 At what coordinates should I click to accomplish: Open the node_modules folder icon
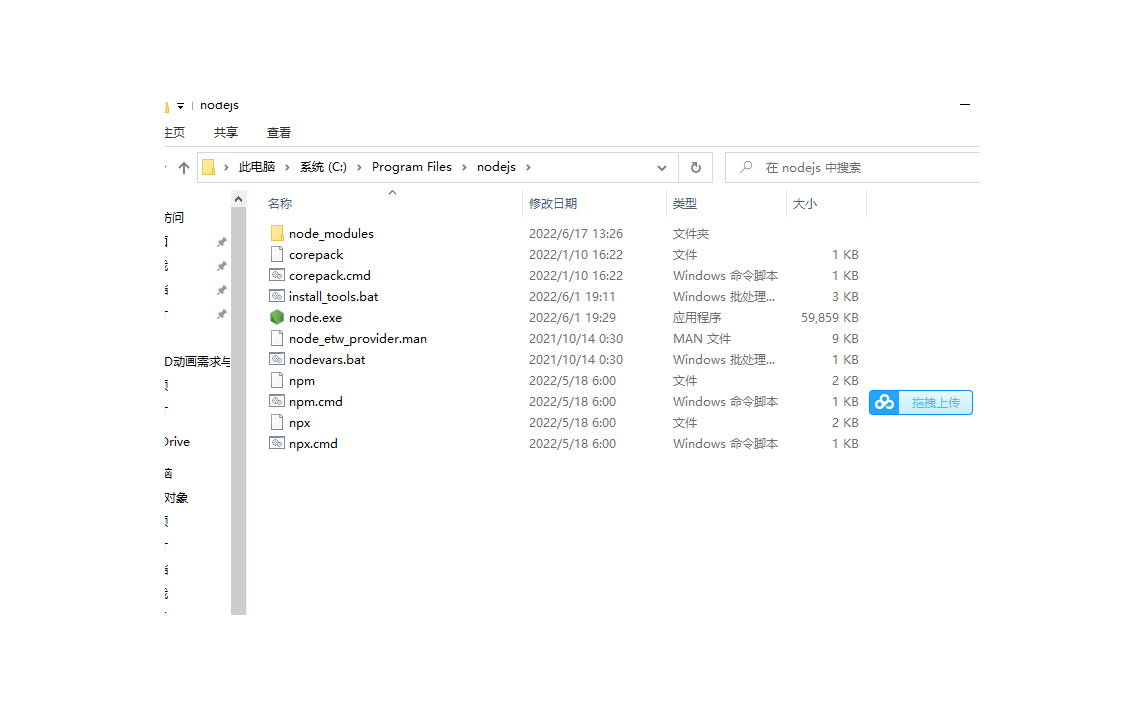pyautogui.click(x=277, y=233)
